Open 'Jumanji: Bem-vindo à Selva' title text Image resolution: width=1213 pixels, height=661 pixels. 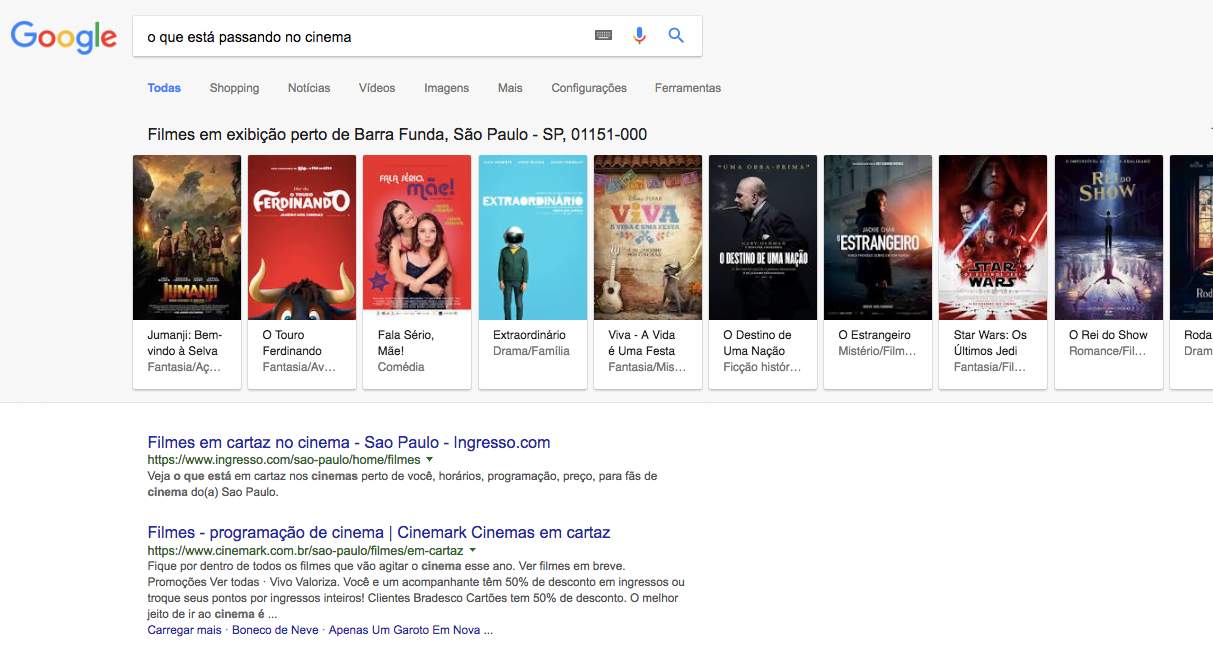point(185,343)
